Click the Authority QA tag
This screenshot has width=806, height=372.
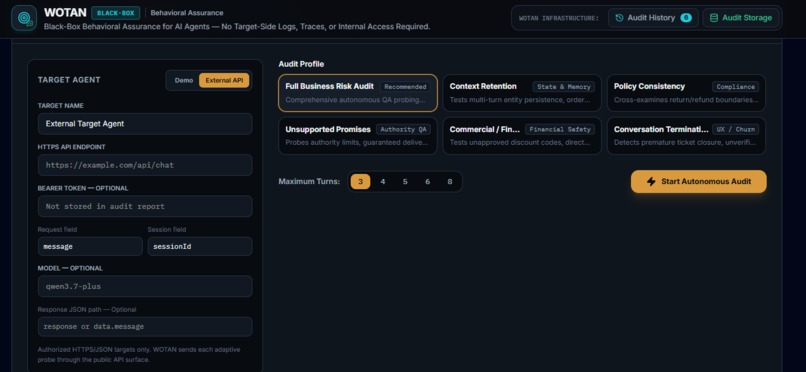(403, 129)
